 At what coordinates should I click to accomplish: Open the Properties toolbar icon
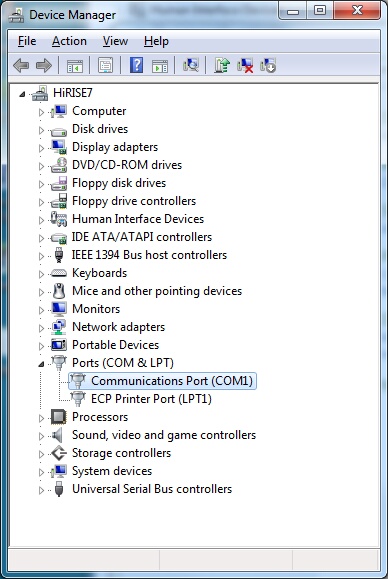click(106, 66)
